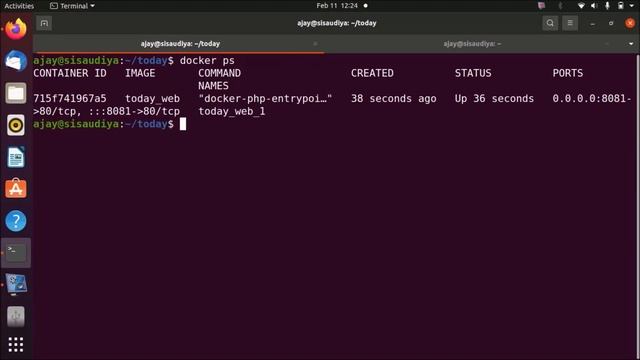The width and height of the screenshot is (640, 360).
Task: Click the microphone indicator in top bar
Action: (607, 6)
